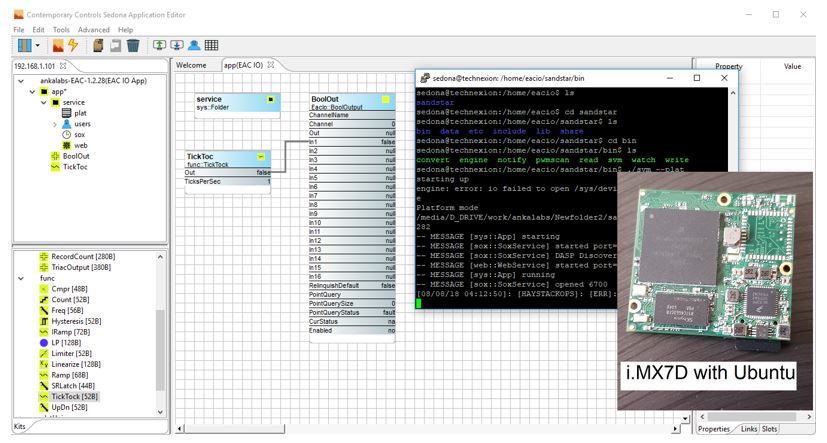This screenshot has width=827, height=443.
Task: Collapse the app* tree node
Action: point(32,91)
